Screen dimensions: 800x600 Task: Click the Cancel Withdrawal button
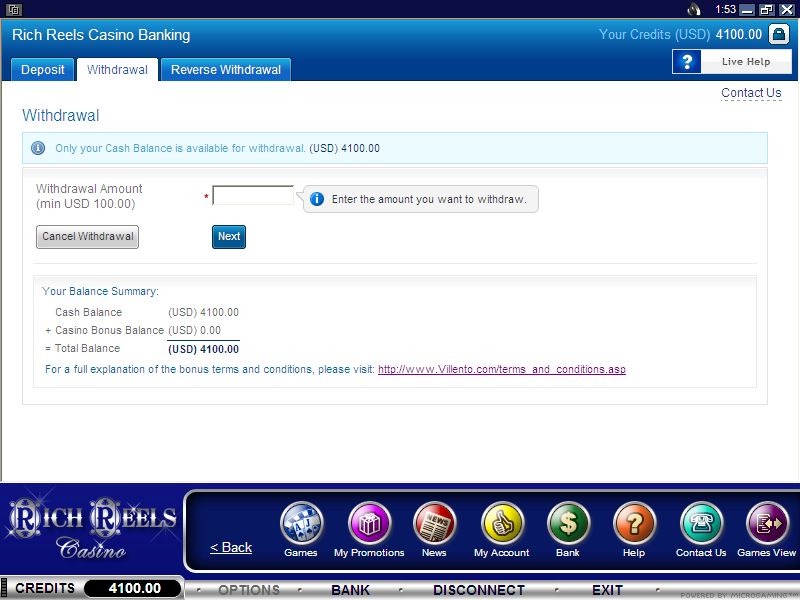pyautogui.click(x=87, y=237)
